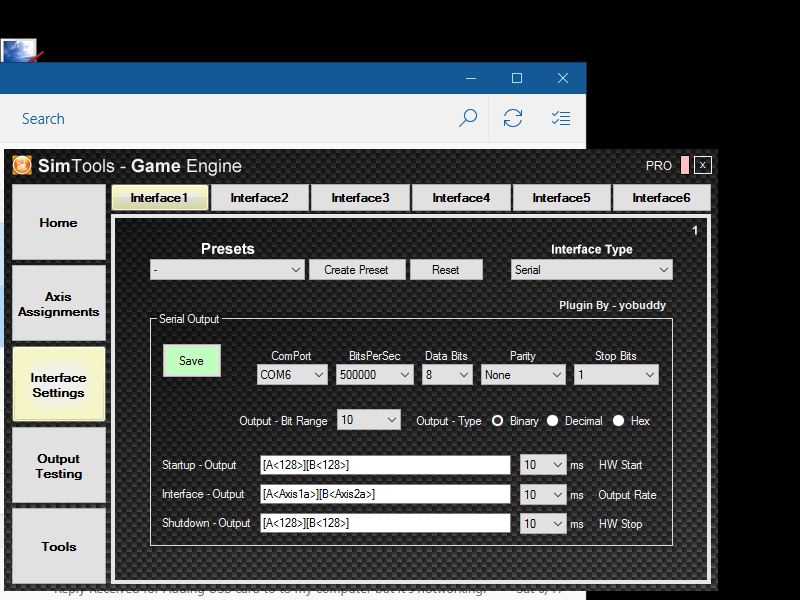The height and width of the screenshot is (600, 800).
Task: Open Axis Assignments section
Action: click(x=59, y=304)
